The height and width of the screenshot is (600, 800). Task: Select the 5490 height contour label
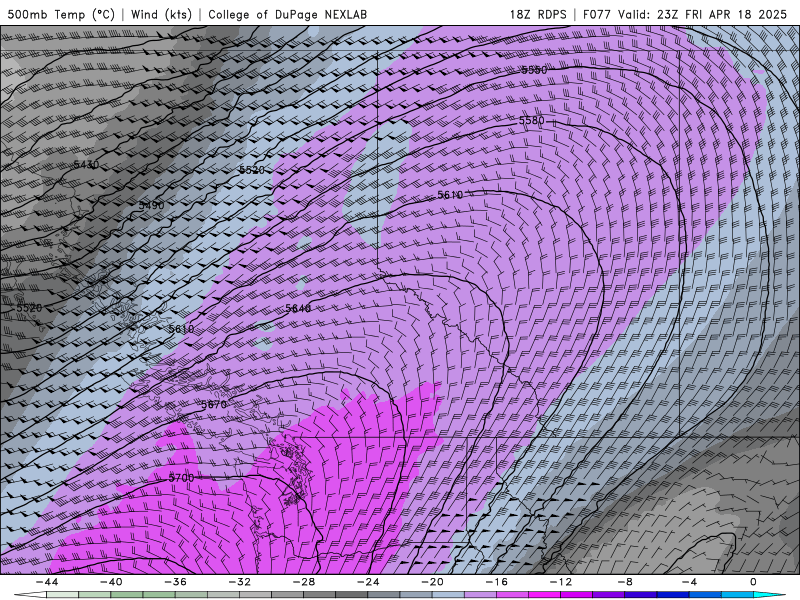click(152, 205)
